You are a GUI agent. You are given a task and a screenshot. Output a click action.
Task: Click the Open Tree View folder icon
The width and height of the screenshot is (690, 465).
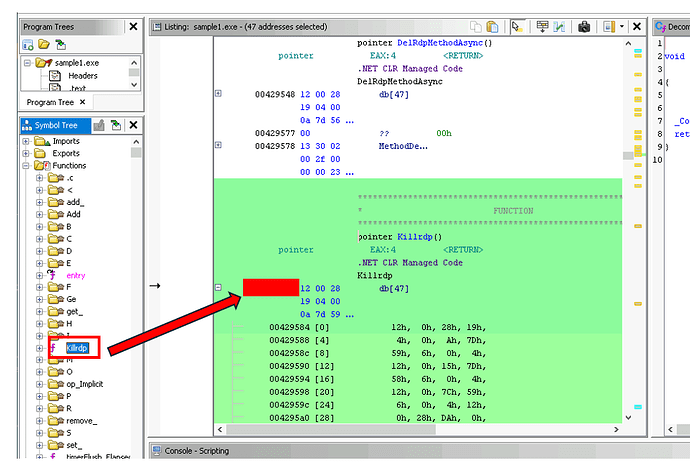44,45
